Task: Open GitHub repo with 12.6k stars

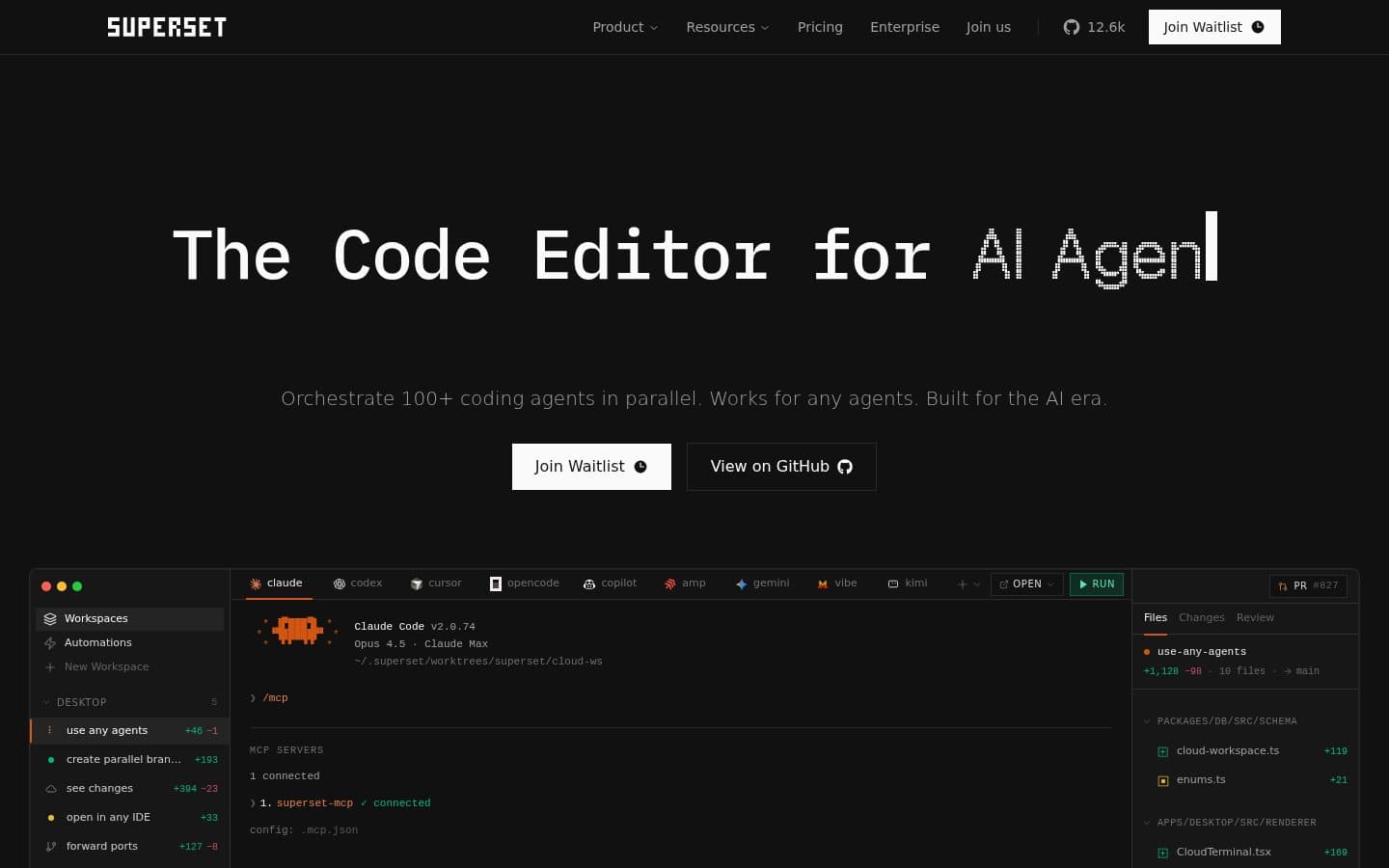Action: click(1094, 27)
